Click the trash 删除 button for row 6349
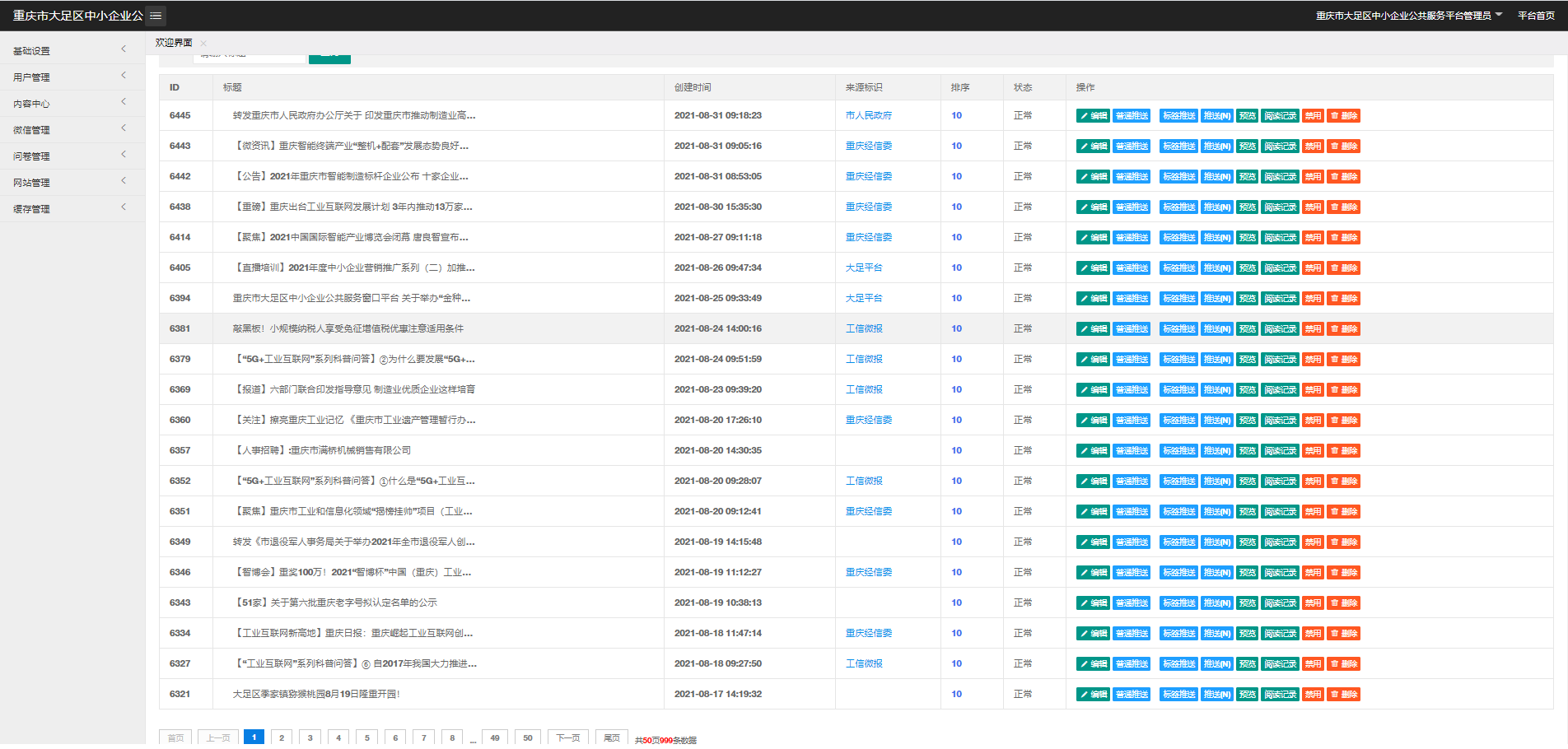The width and height of the screenshot is (1568, 749). pyautogui.click(x=1344, y=542)
